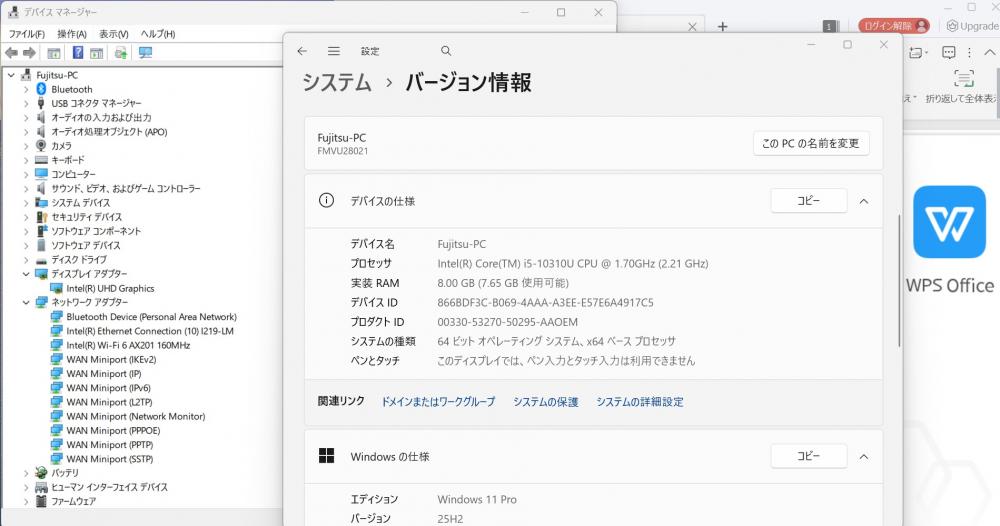This screenshot has width=1000, height=526.
Task: Open the three-dot more menu in WPS
Action: pyautogui.click(x=969, y=52)
